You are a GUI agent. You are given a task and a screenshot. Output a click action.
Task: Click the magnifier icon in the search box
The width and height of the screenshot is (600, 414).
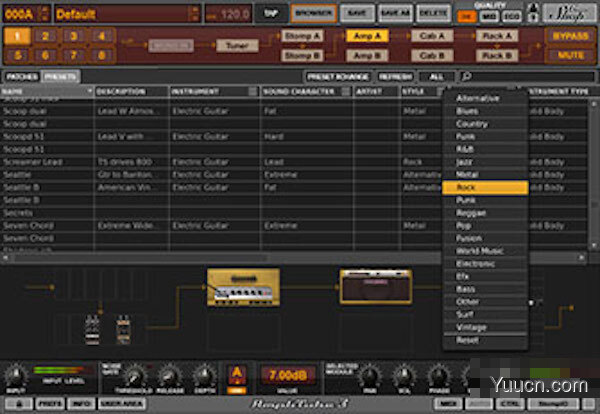tap(466, 77)
